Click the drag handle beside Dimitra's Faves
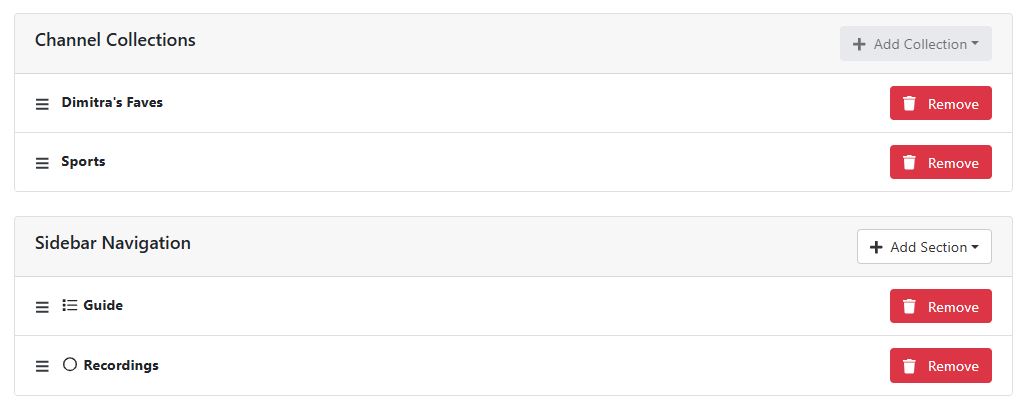The height and width of the screenshot is (405, 1019). [x=42, y=104]
